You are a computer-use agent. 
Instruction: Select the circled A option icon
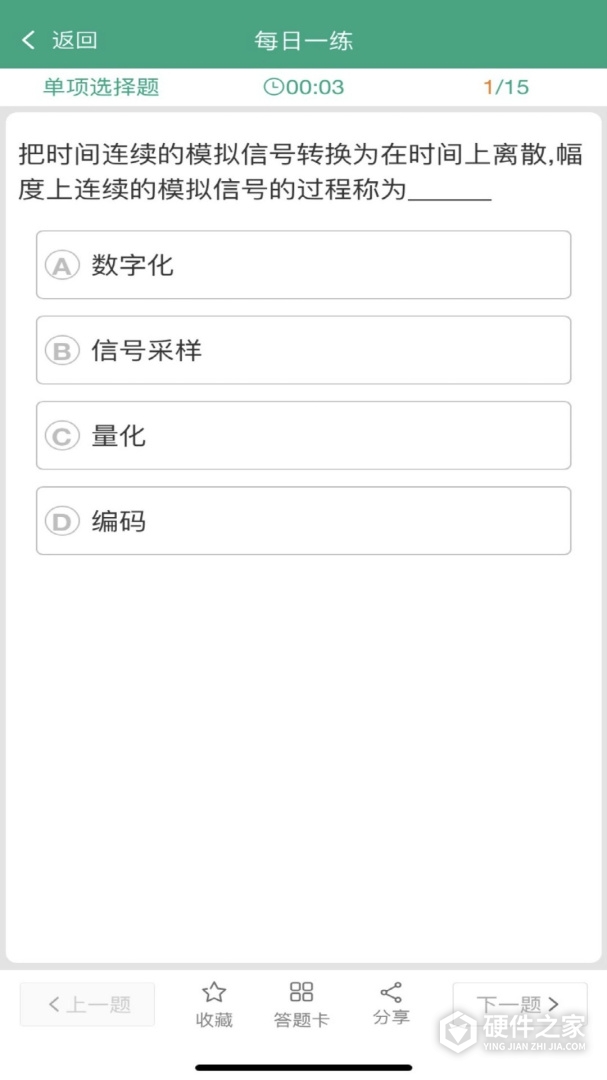62,266
